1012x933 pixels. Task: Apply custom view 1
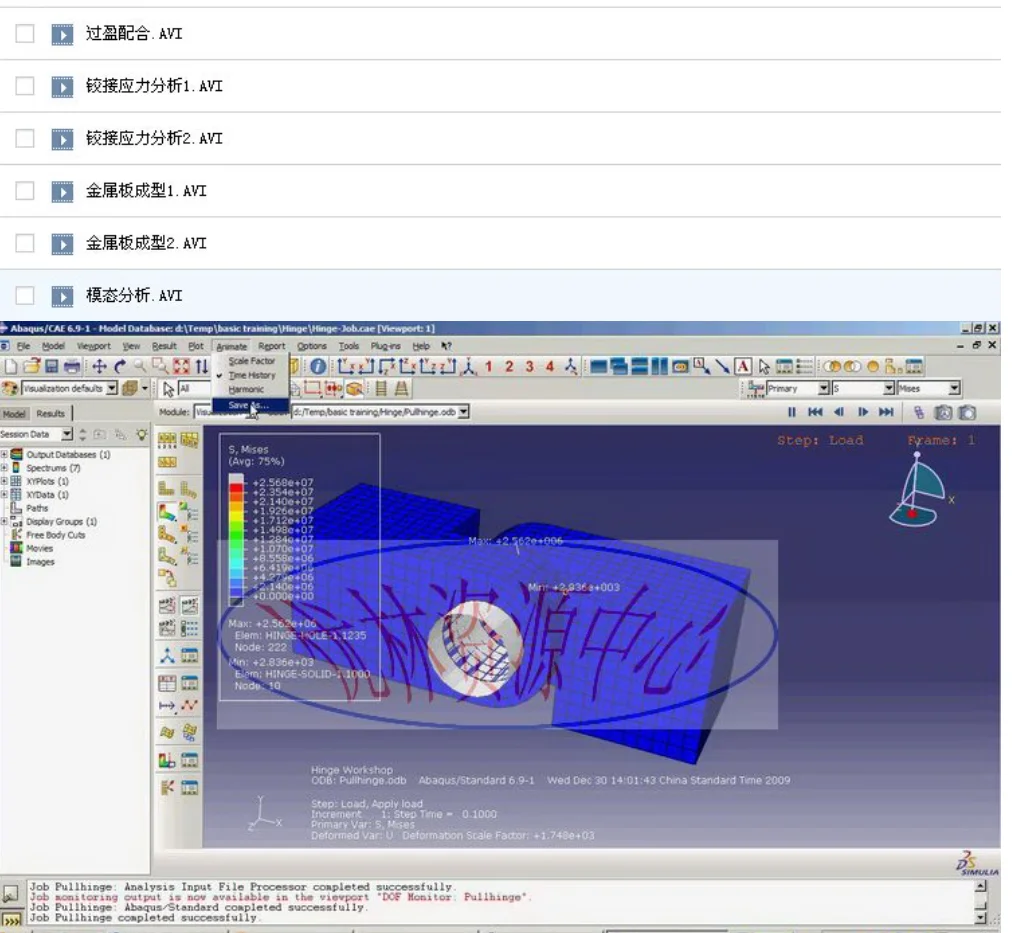[x=489, y=367]
